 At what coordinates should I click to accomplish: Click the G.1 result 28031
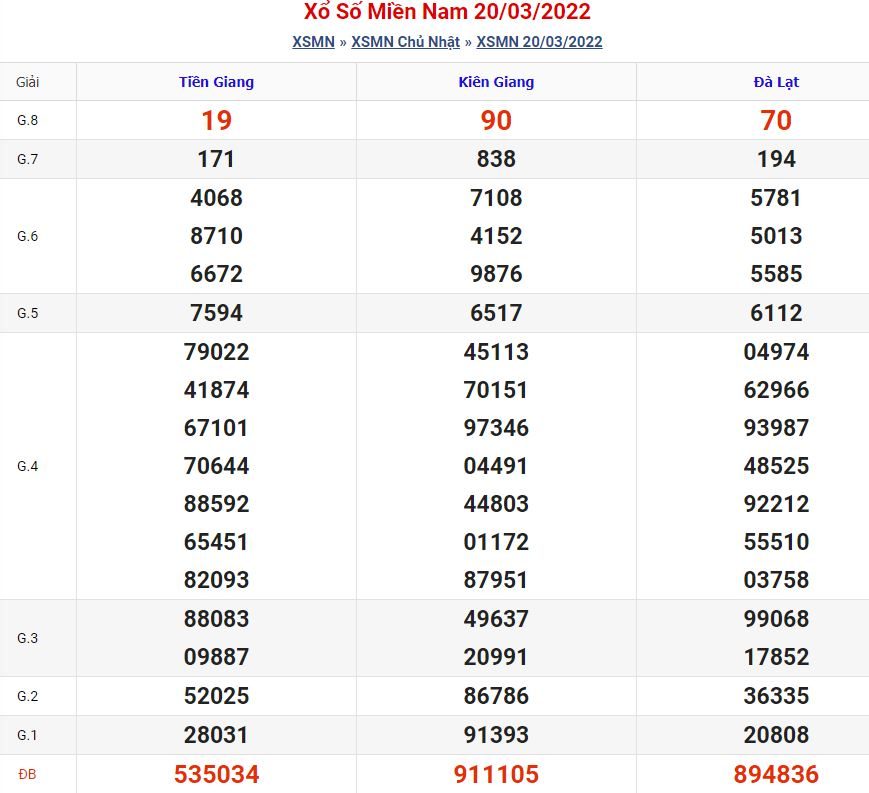[x=216, y=735]
